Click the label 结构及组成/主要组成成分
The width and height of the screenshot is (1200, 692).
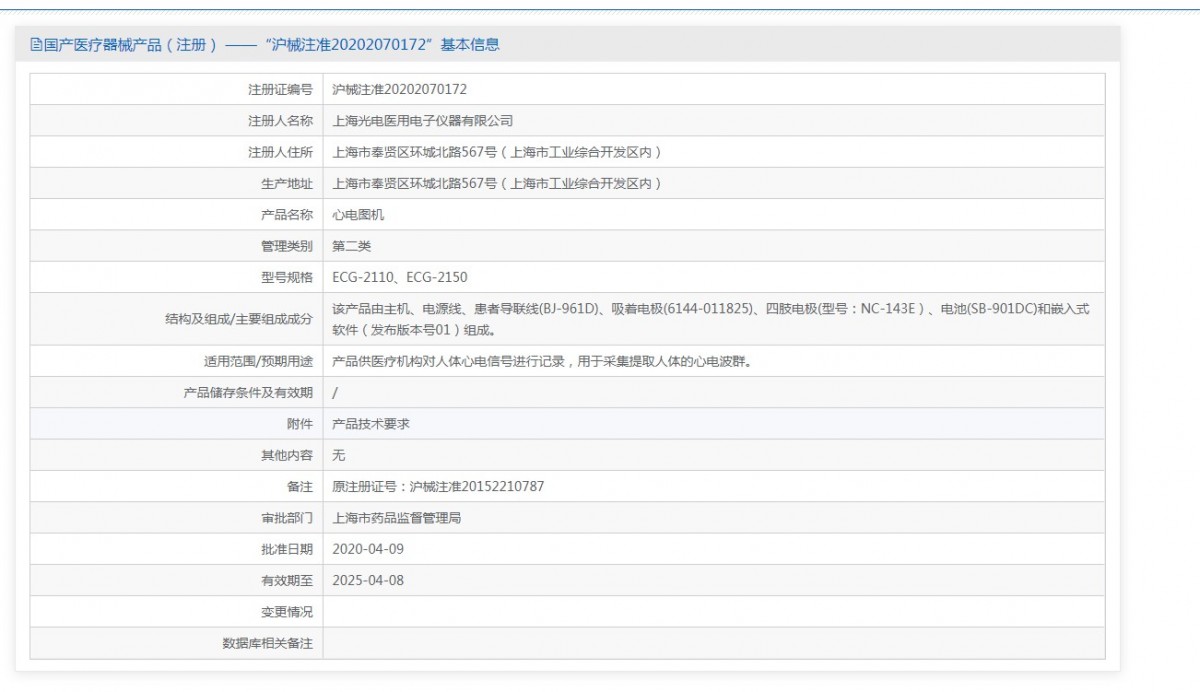pos(239,319)
